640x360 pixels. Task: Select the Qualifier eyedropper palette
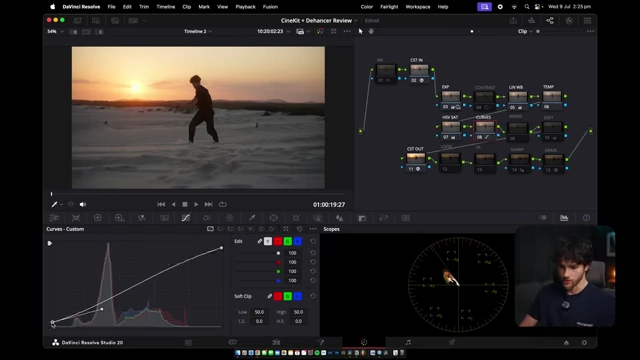tap(252, 218)
